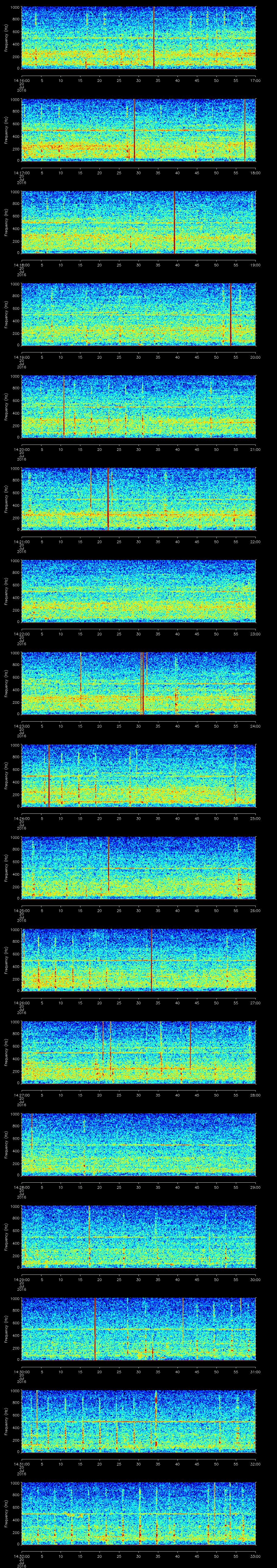Image resolution: width=277 pixels, height=1568 pixels.
Task: Click the 14:27:00 spectrogram plot
Action: pos(138,1052)
